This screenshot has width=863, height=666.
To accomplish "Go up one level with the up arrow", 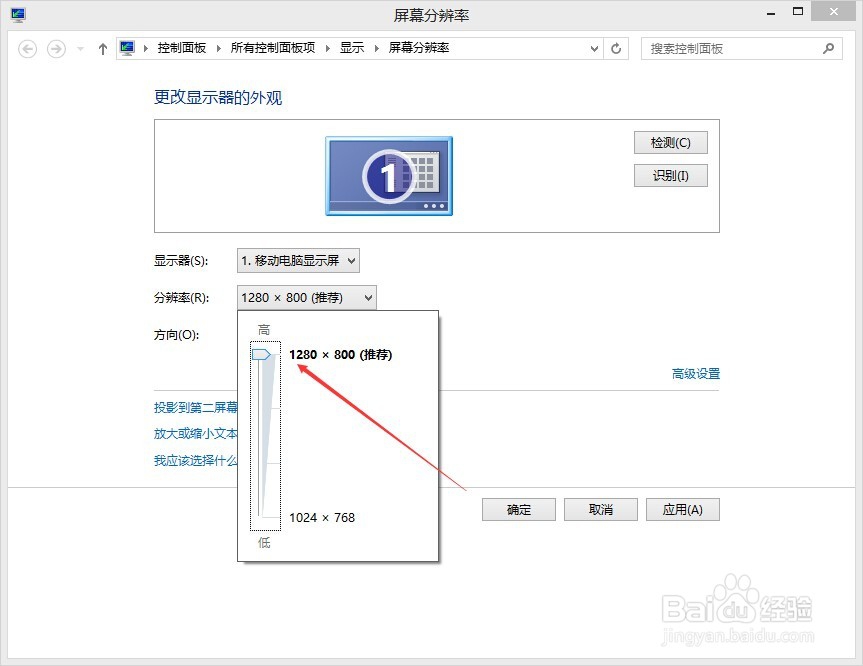I will point(102,49).
